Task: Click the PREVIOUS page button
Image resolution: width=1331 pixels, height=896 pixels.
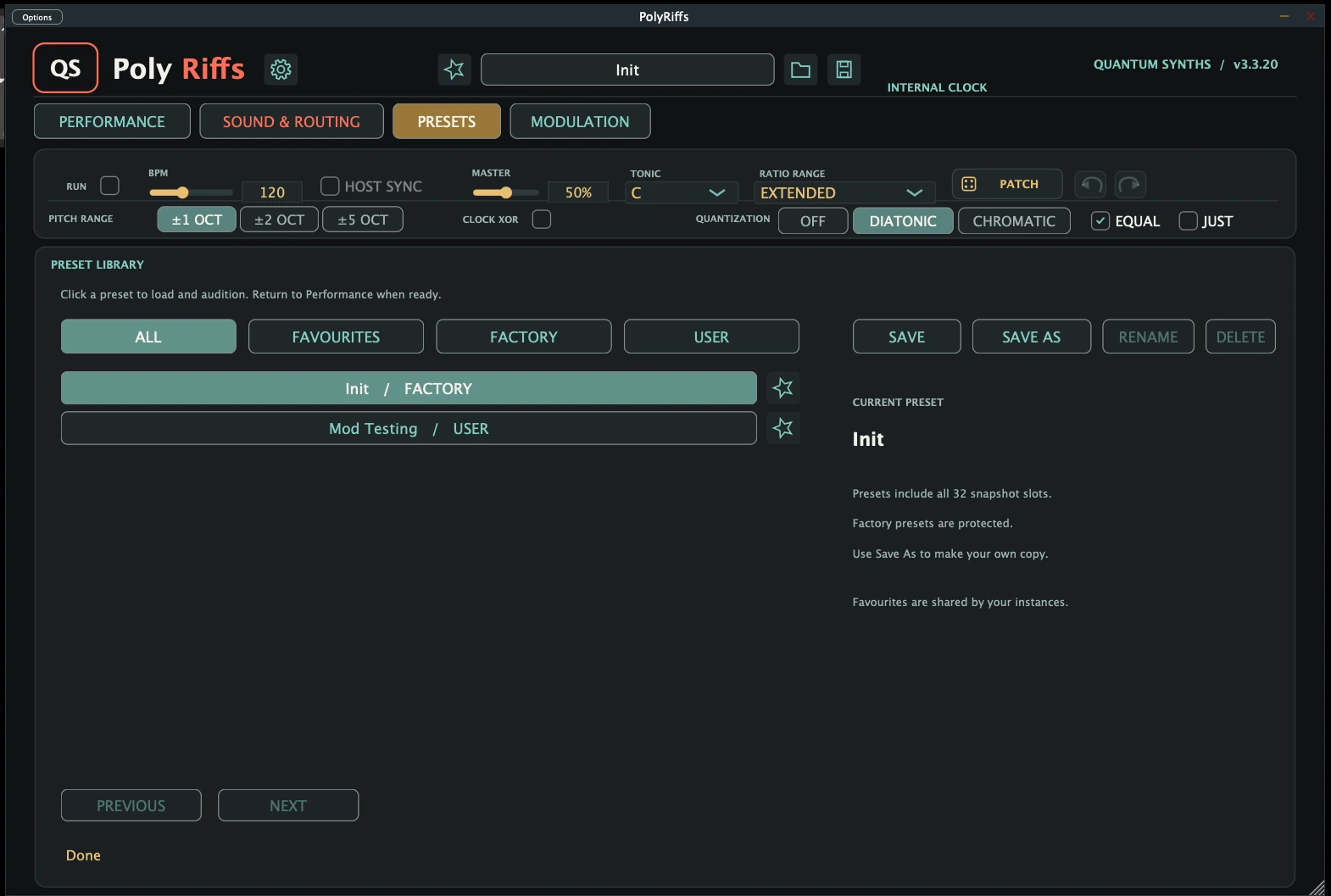Action: pyautogui.click(x=131, y=805)
